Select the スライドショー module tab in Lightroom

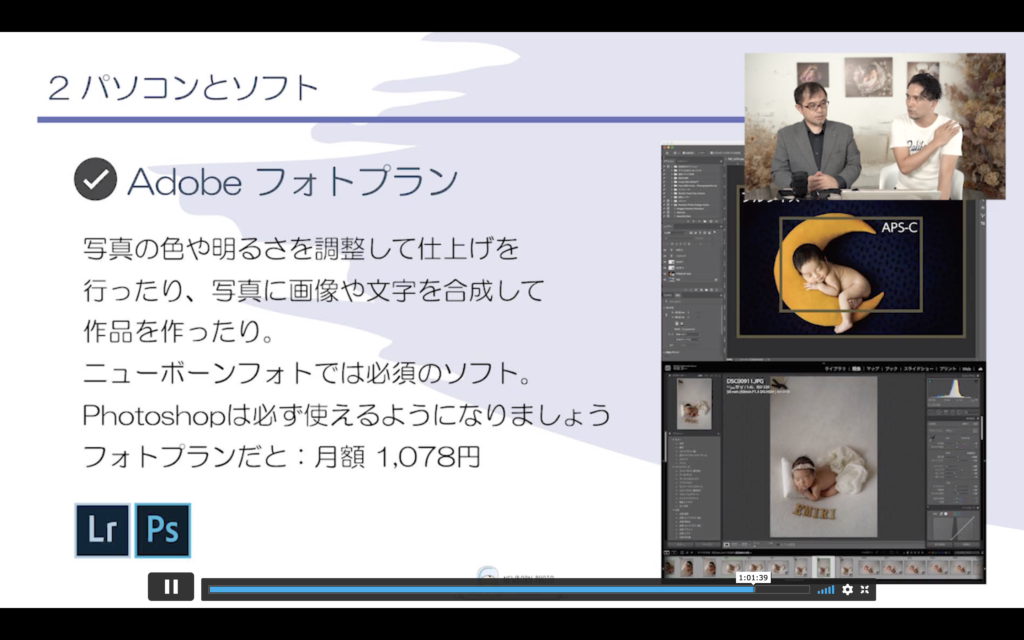pos(918,369)
